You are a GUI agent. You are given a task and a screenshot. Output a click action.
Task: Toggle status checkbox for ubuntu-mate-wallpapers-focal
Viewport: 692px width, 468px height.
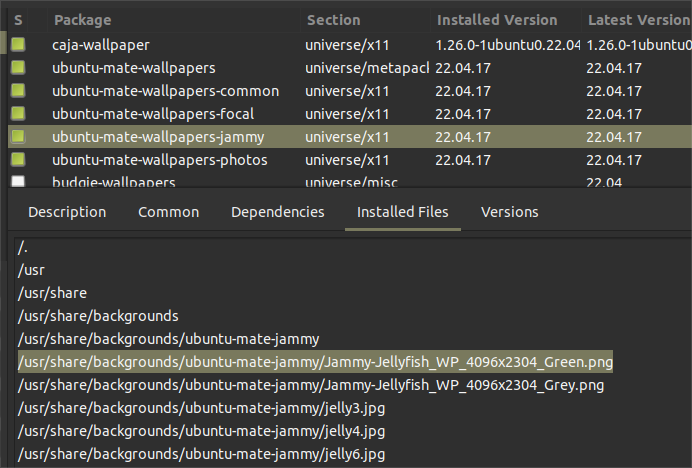[x=18, y=113]
